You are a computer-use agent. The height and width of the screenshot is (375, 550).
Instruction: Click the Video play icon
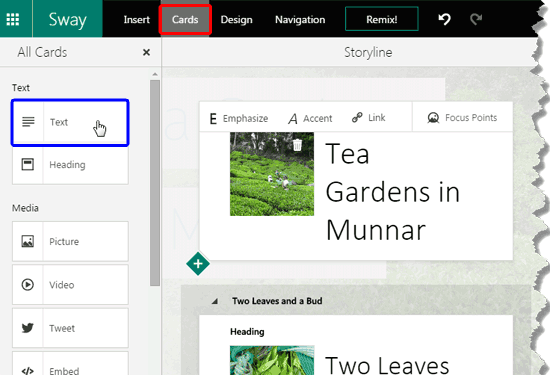point(28,284)
